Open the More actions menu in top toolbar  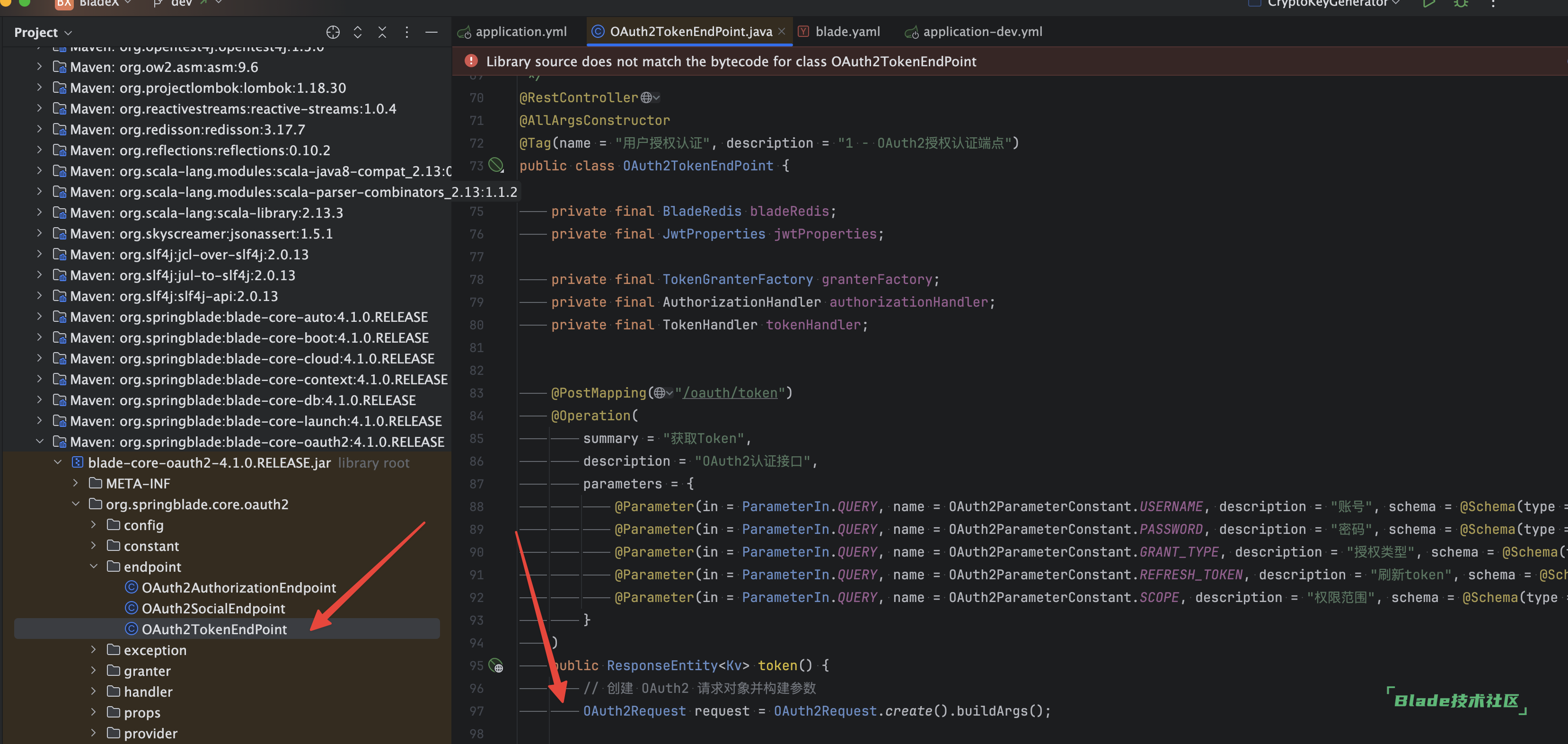1493,4
